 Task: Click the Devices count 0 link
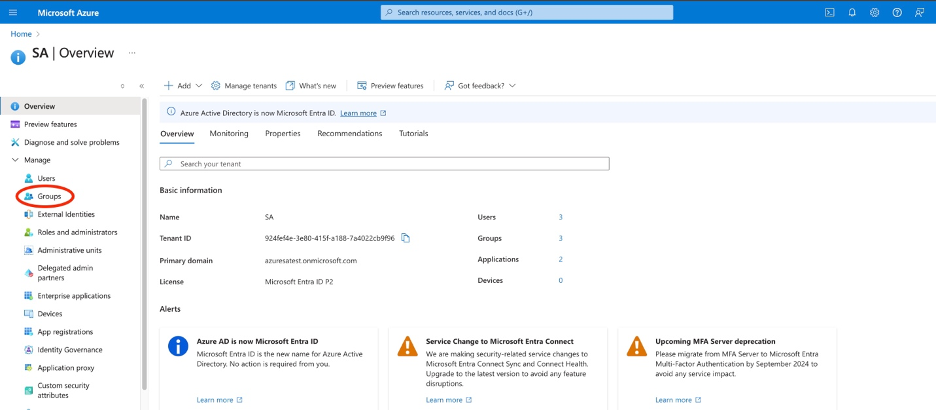coord(561,280)
